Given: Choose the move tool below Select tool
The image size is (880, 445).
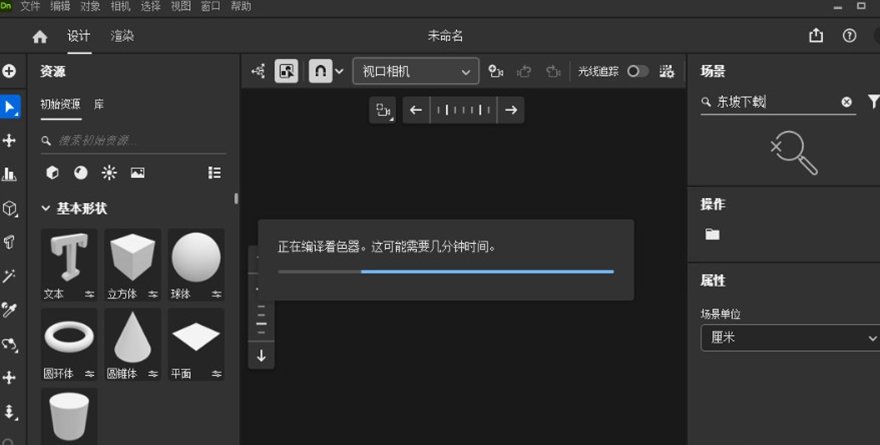Looking at the screenshot, I should pyautogui.click(x=9, y=140).
